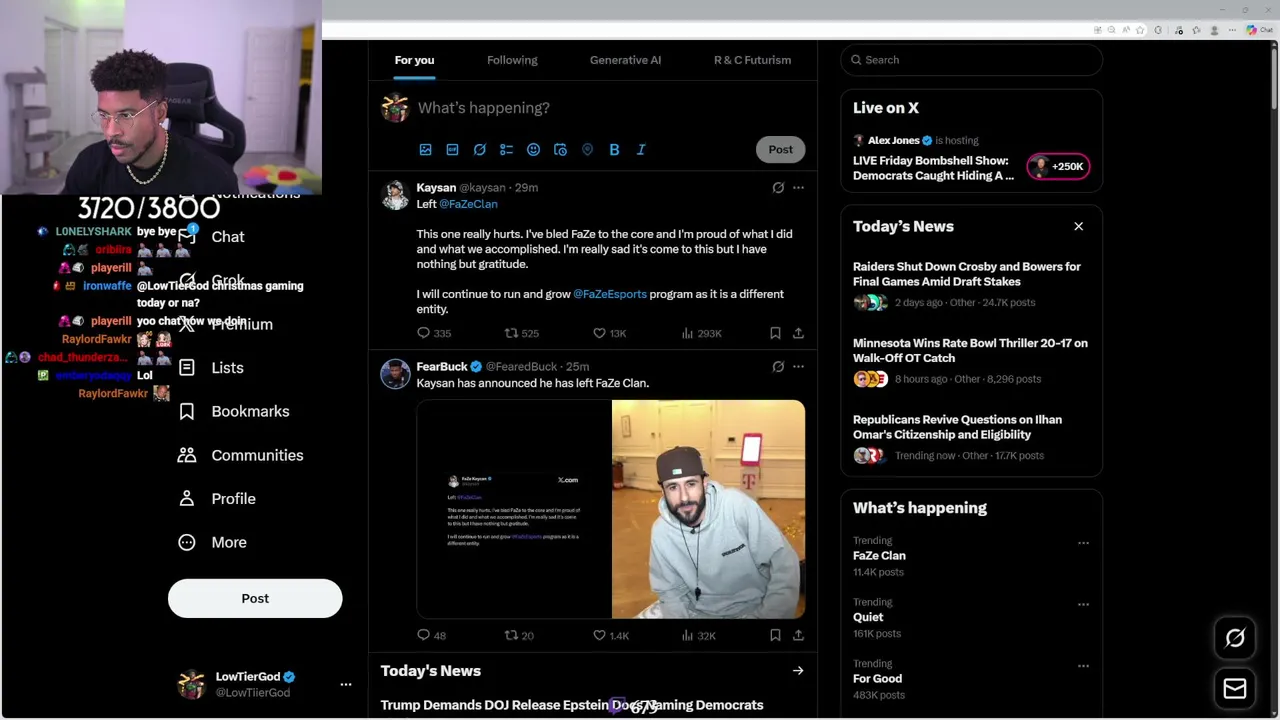Open Minnesota Wins Rate Bowl news story
The width and height of the screenshot is (1280, 720).
pos(971,360)
